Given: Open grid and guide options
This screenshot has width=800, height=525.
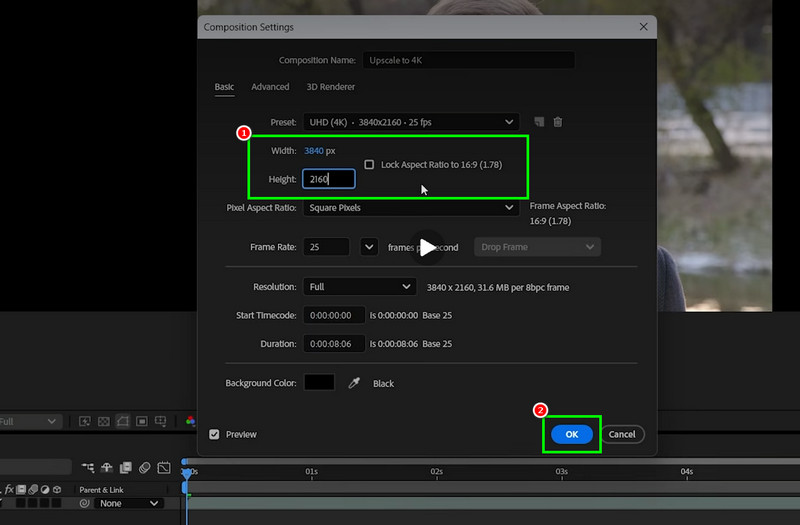Looking at the screenshot, I should pos(161,421).
